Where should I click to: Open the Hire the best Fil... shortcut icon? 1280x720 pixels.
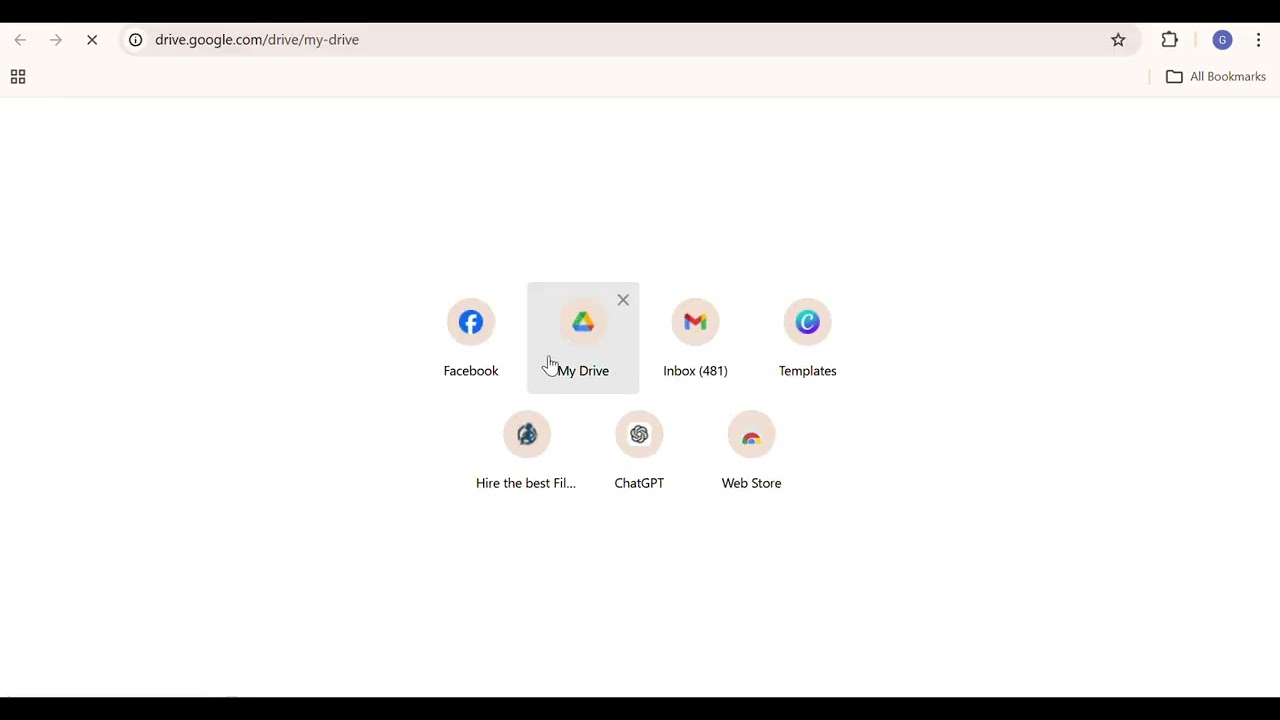click(527, 434)
